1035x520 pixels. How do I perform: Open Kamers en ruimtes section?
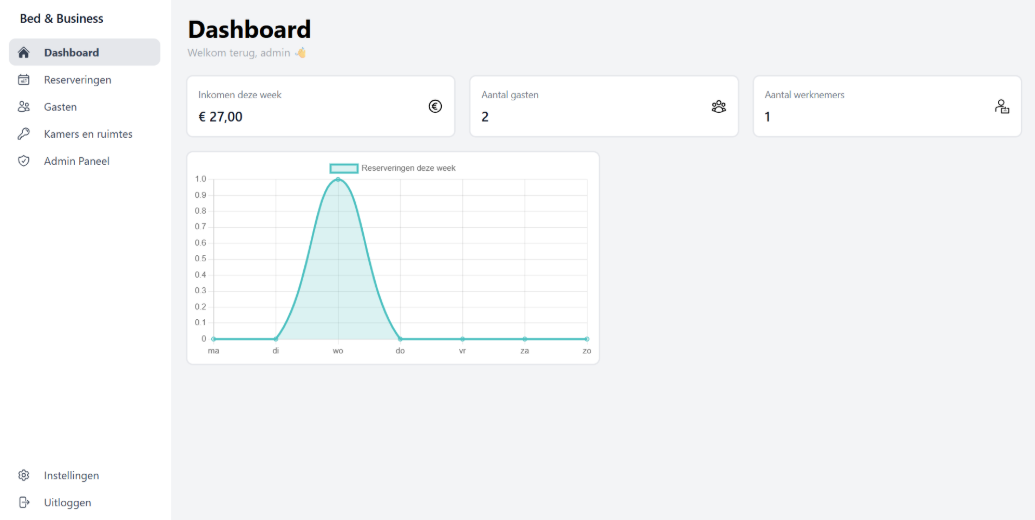click(x=88, y=134)
